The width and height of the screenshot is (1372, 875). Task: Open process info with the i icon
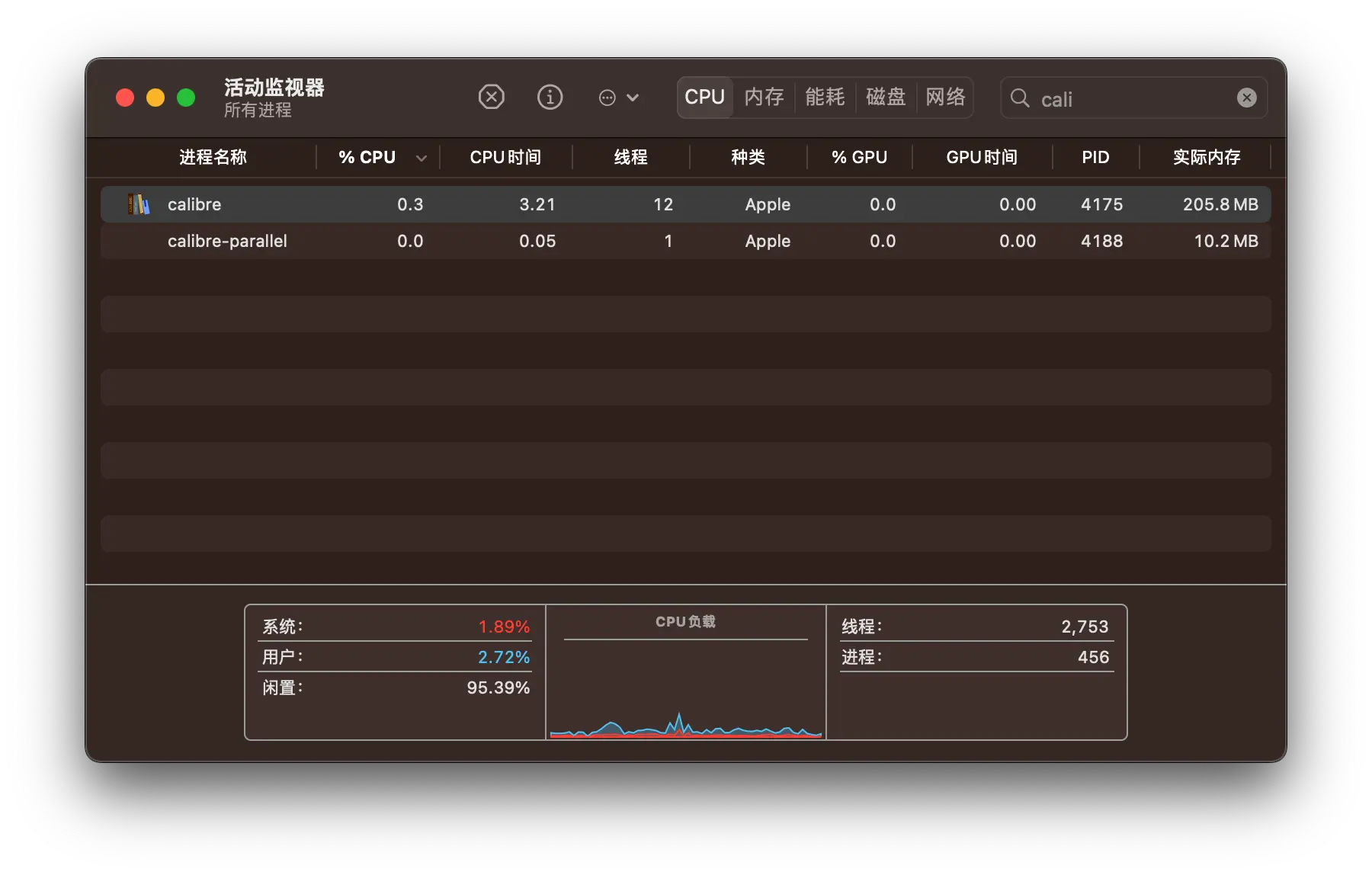[x=550, y=98]
